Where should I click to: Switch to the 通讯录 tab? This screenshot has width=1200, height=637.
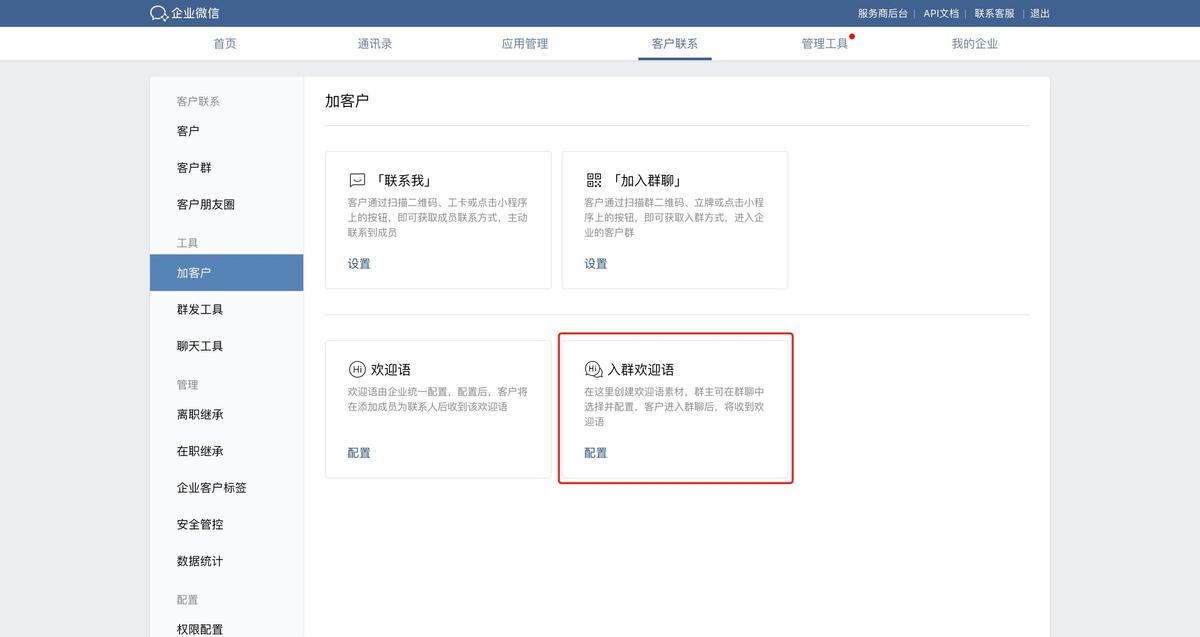[374, 43]
